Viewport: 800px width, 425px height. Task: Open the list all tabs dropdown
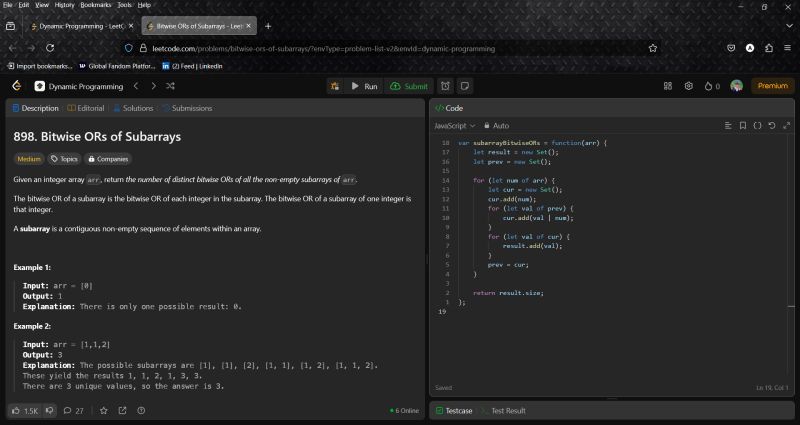[789, 26]
